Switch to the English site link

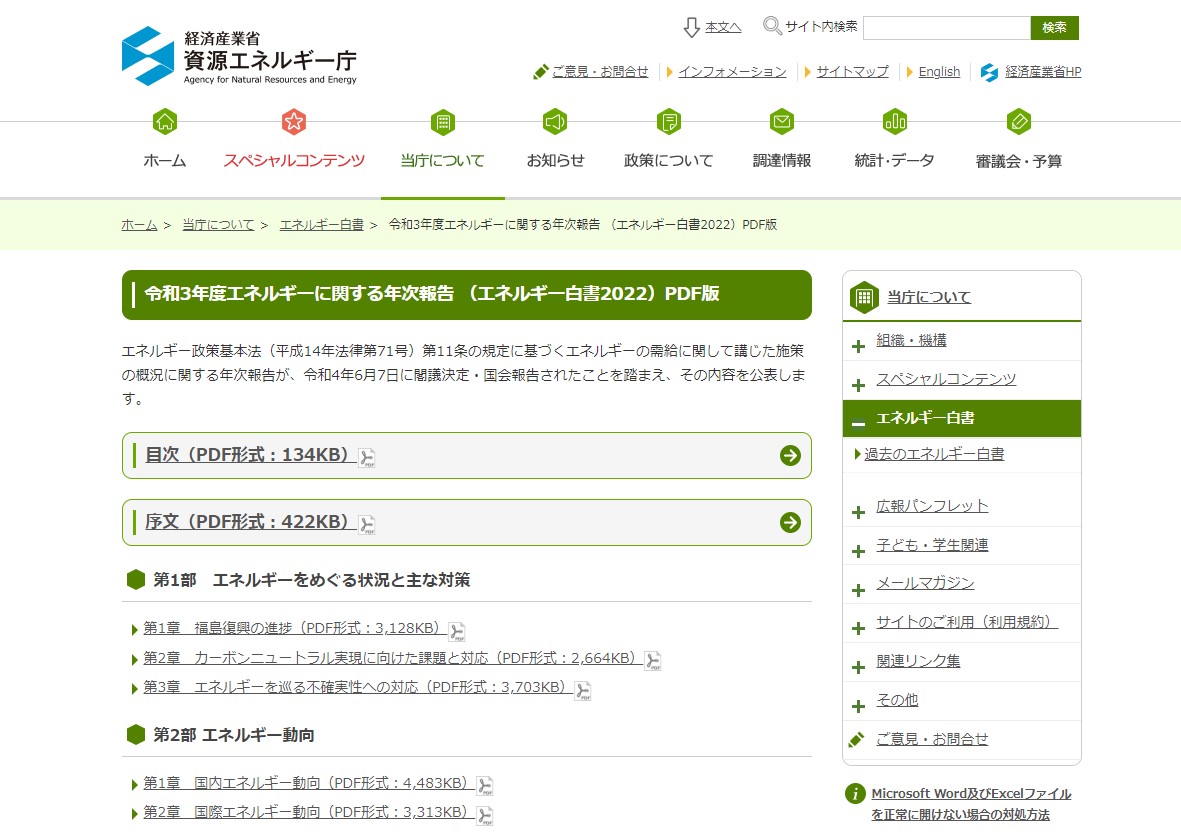pos(938,72)
